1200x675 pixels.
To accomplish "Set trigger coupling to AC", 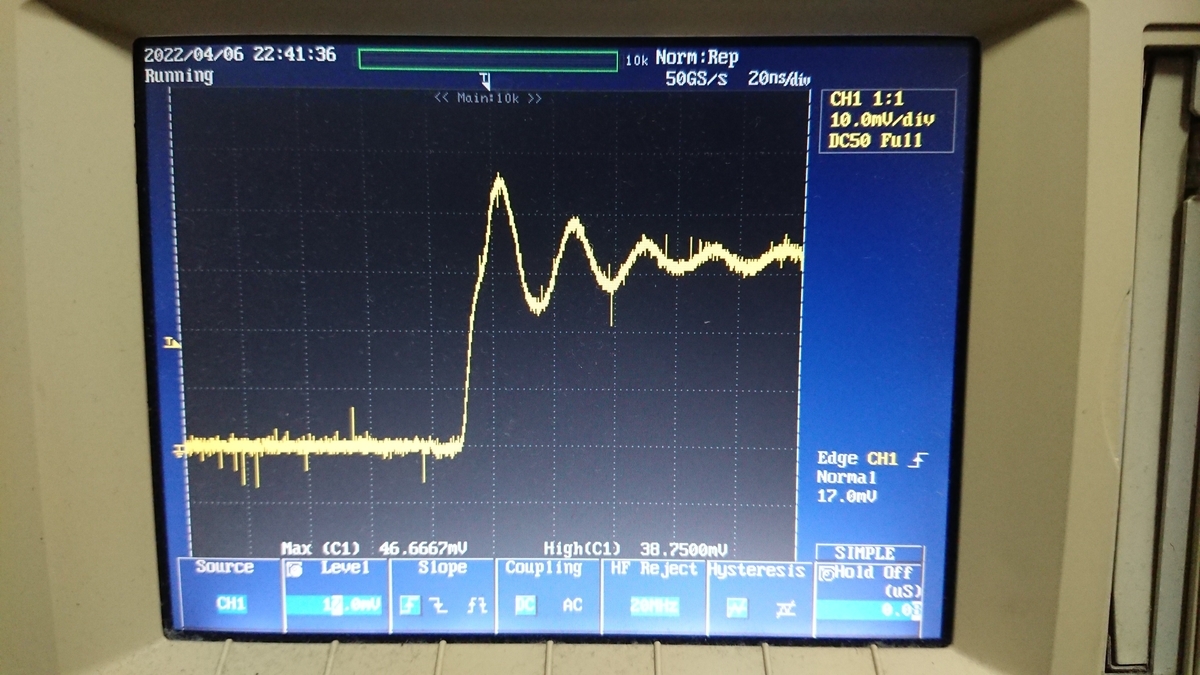I will point(572,605).
